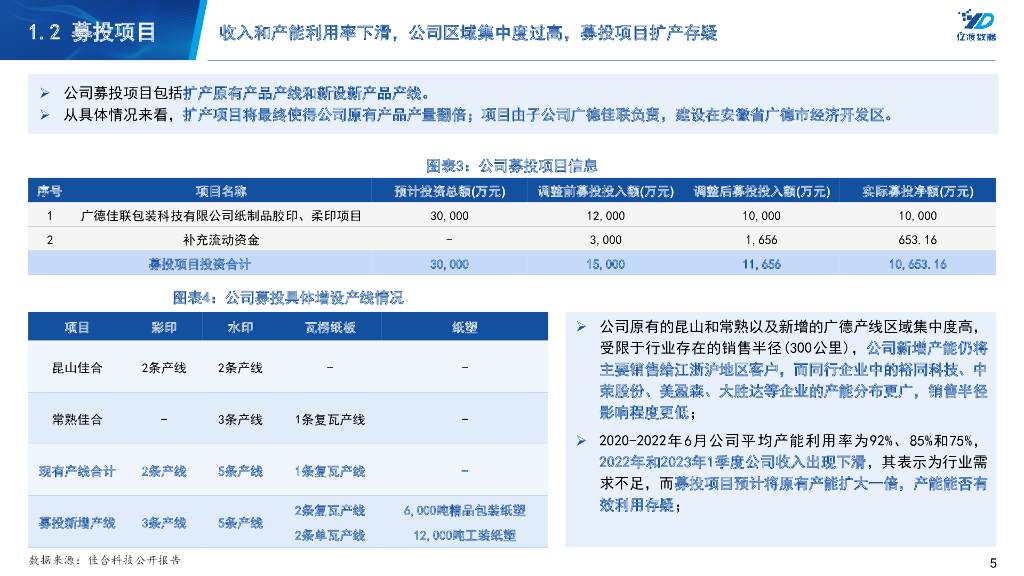Select the '2条复瓦产线' cell
This screenshot has width=1024, height=576.
click(330, 510)
